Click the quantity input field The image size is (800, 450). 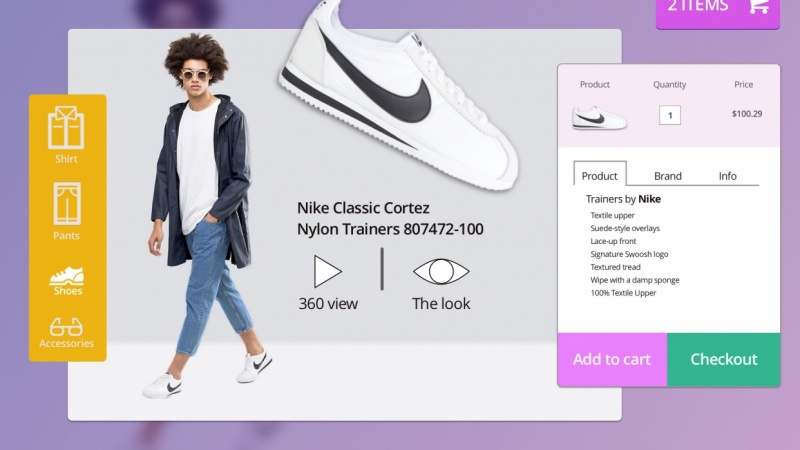point(670,115)
